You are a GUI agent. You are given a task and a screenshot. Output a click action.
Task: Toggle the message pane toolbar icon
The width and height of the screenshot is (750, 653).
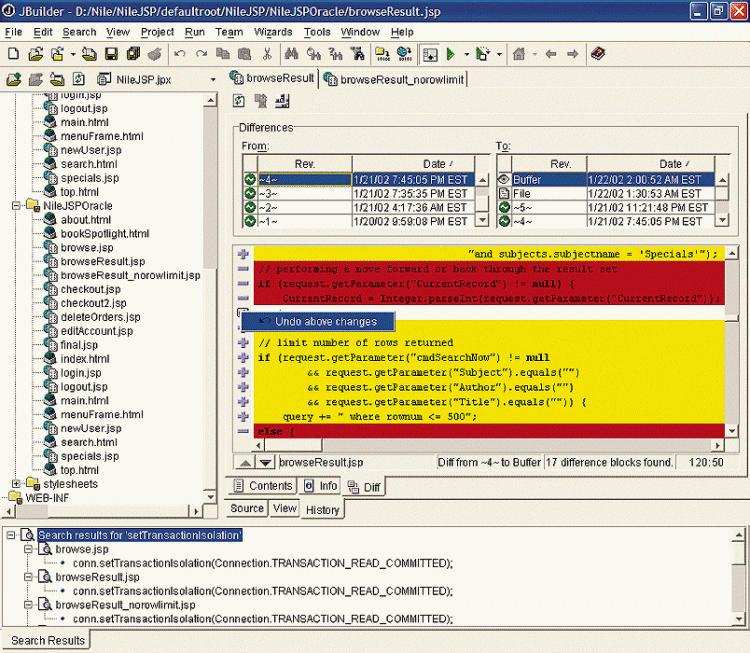pos(430,54)
